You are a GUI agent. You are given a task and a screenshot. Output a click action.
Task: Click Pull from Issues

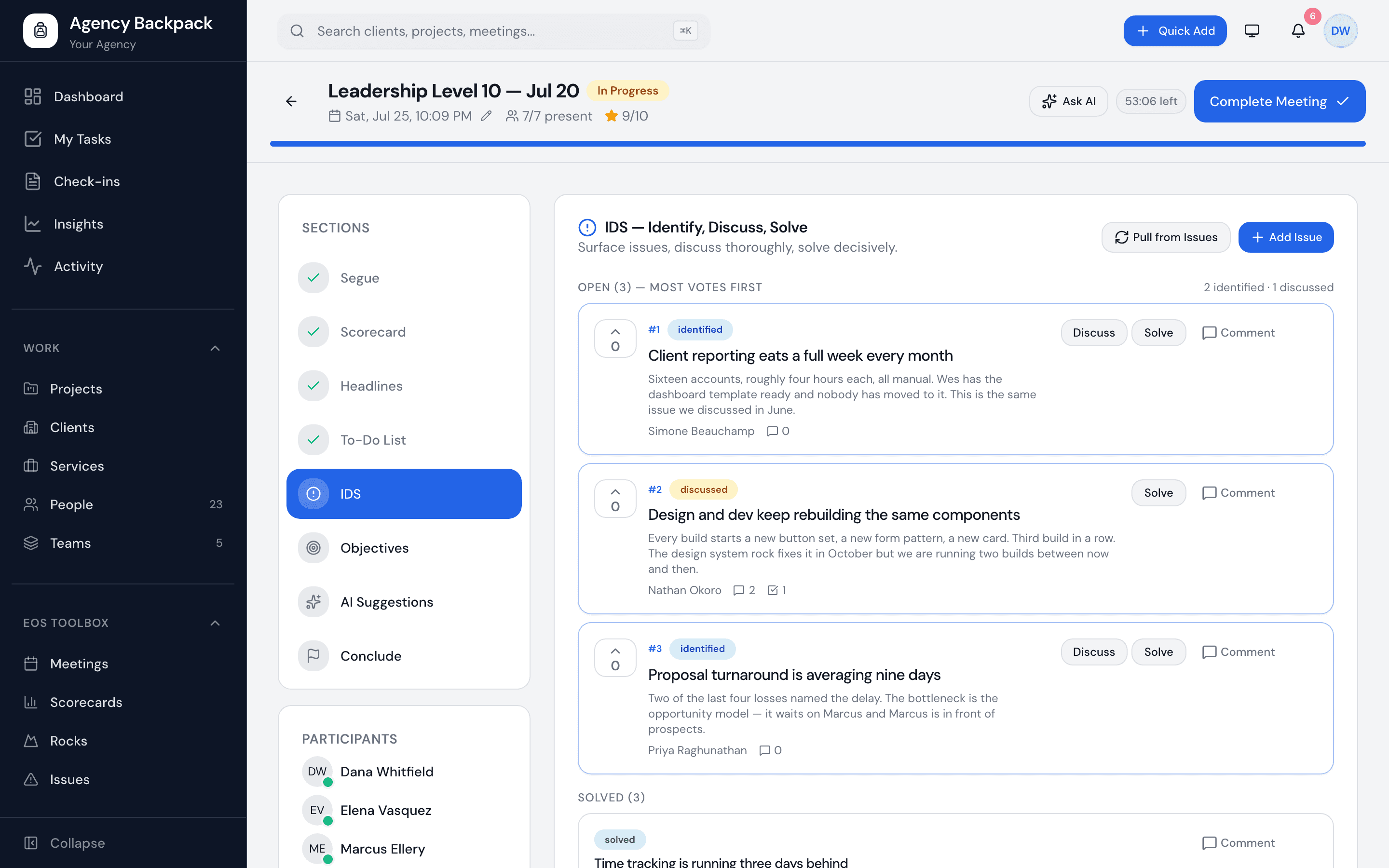pyautogui.click(x=1166, y=237)
